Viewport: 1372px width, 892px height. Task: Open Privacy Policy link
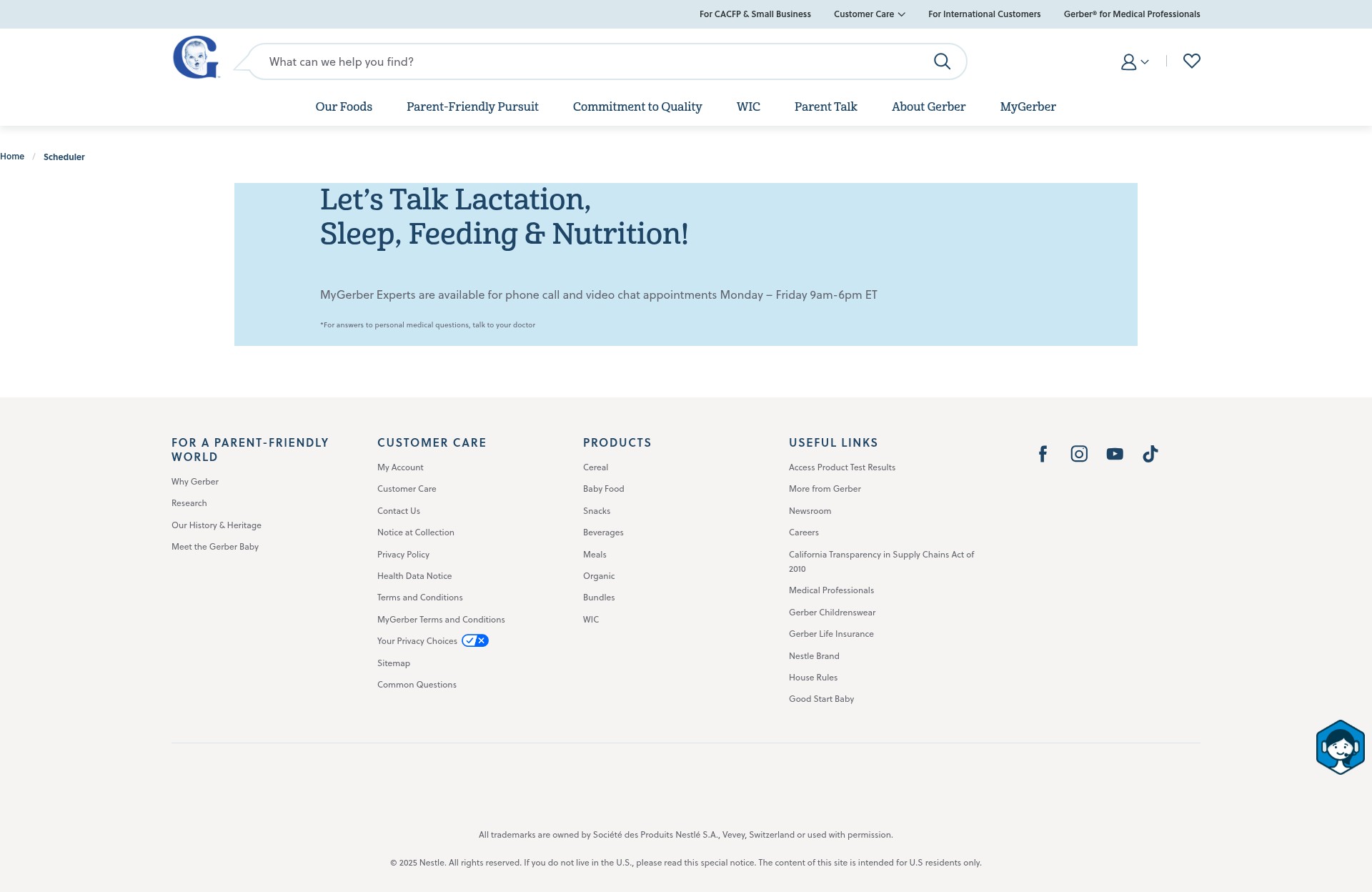[x=403, y=555]
